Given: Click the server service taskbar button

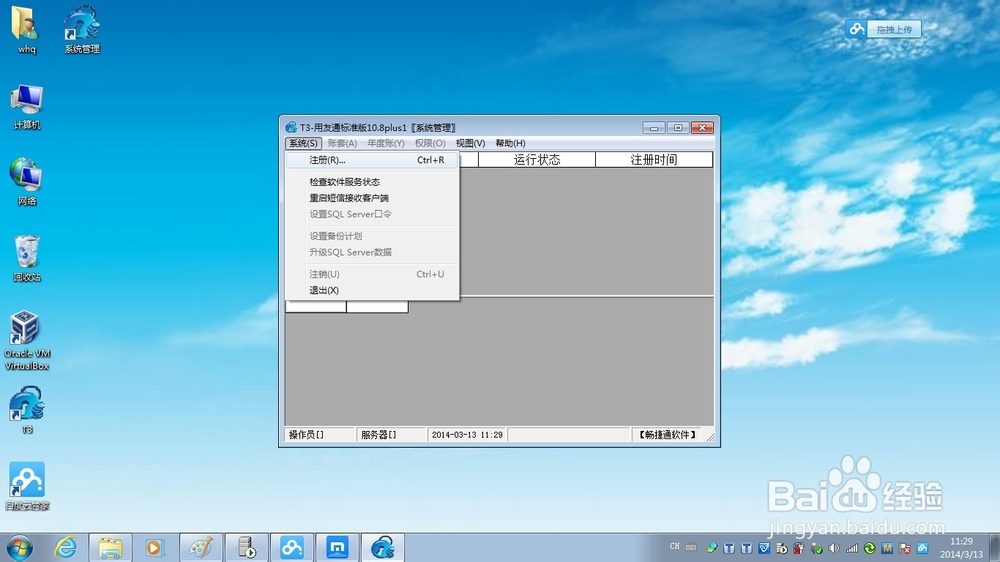Looking at the screenshot, I should [246, 547].
